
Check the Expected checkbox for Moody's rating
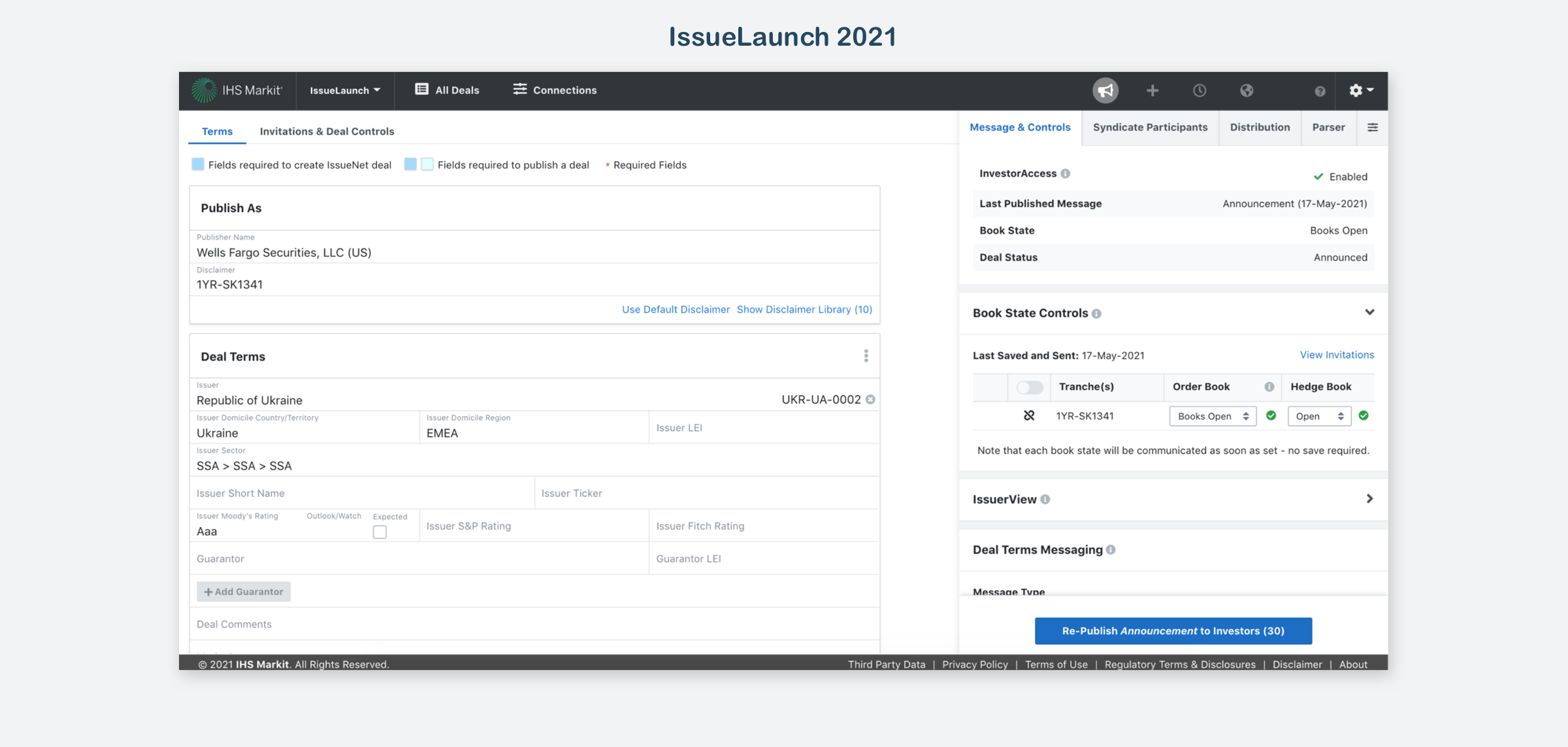coord(380,532)
